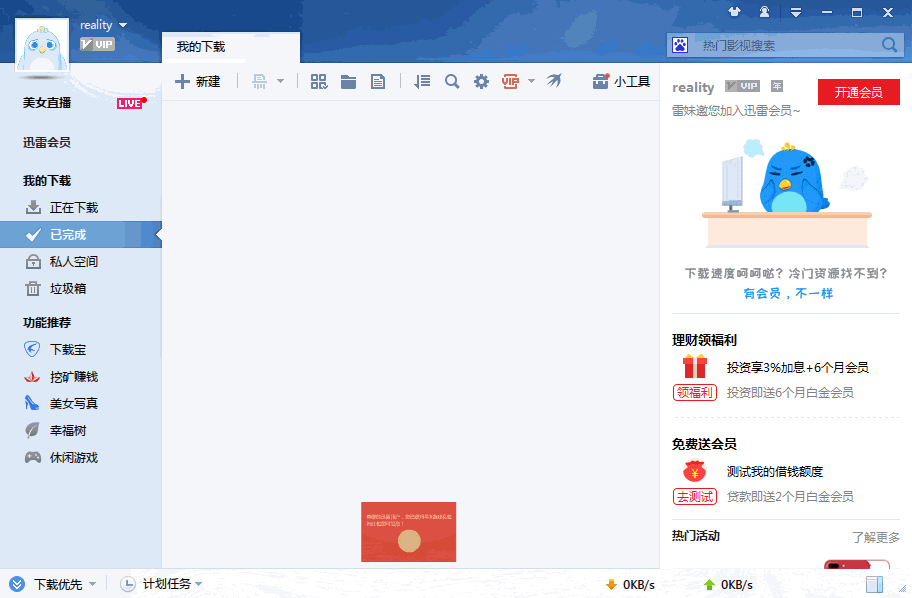
Task: Expand the VIP icon dropdown arrow
Action: [x=531, y=81]
